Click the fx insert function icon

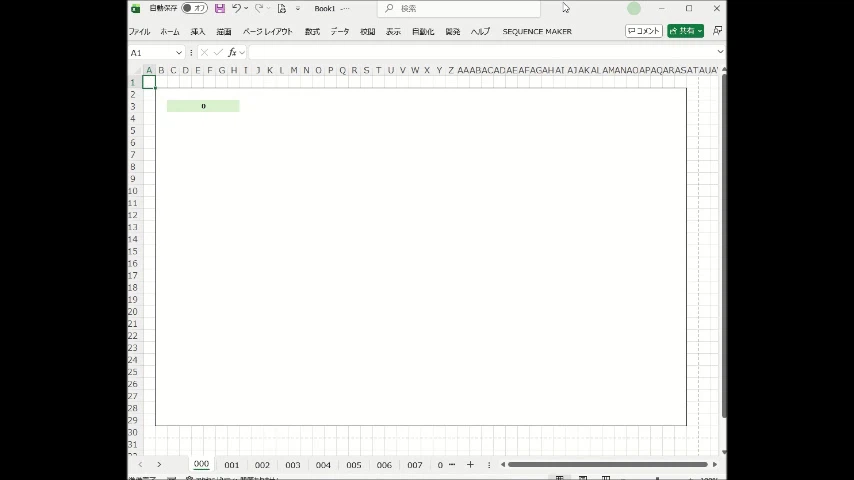coord(232,52)
